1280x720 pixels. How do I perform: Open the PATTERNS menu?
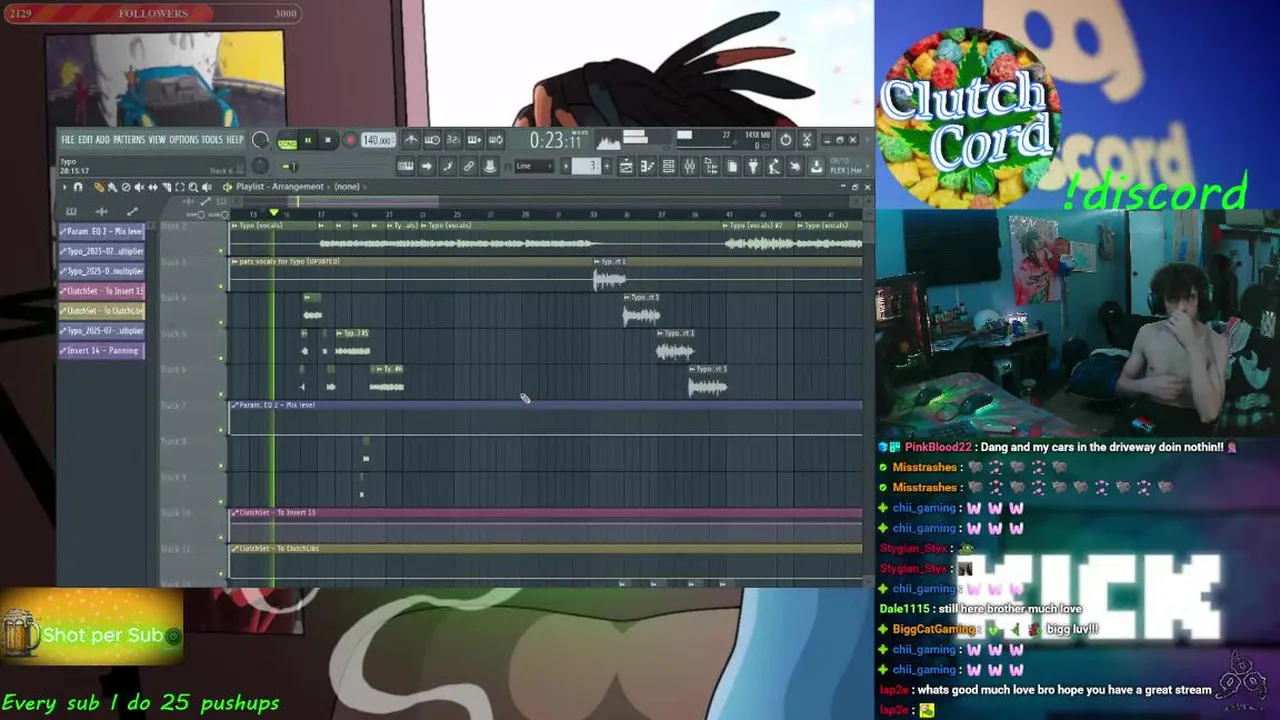(x=129, y=140)
